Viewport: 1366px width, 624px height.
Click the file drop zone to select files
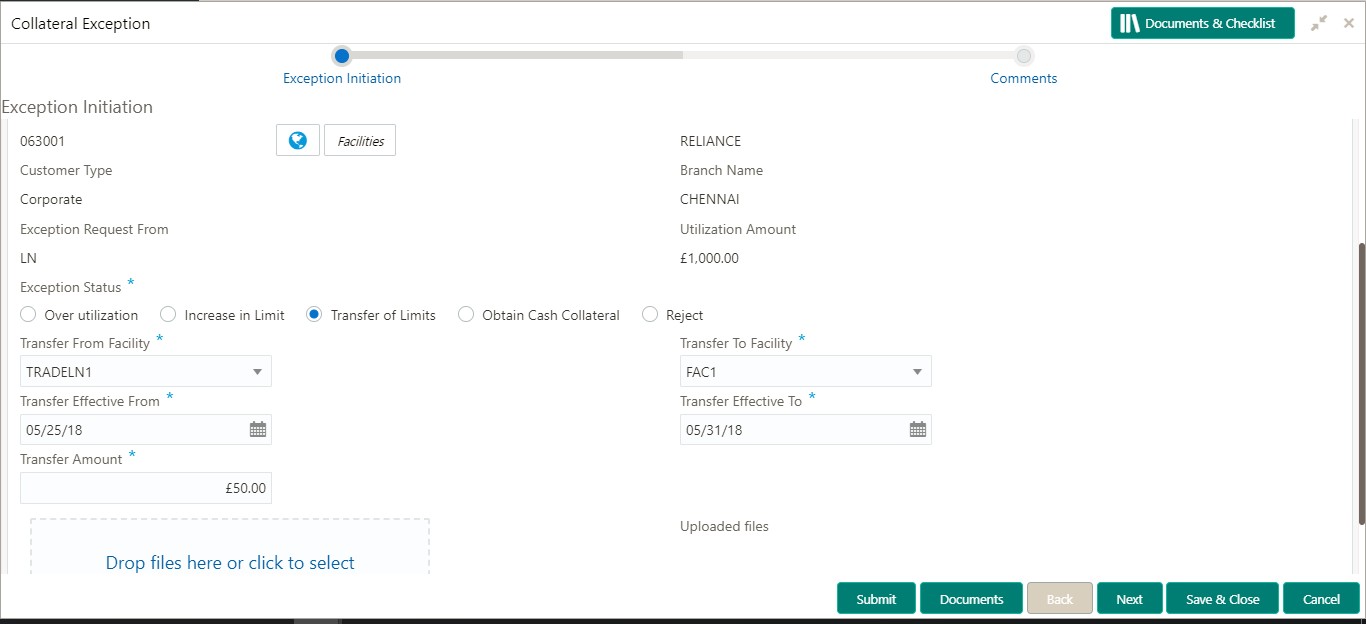pos(230,548)
